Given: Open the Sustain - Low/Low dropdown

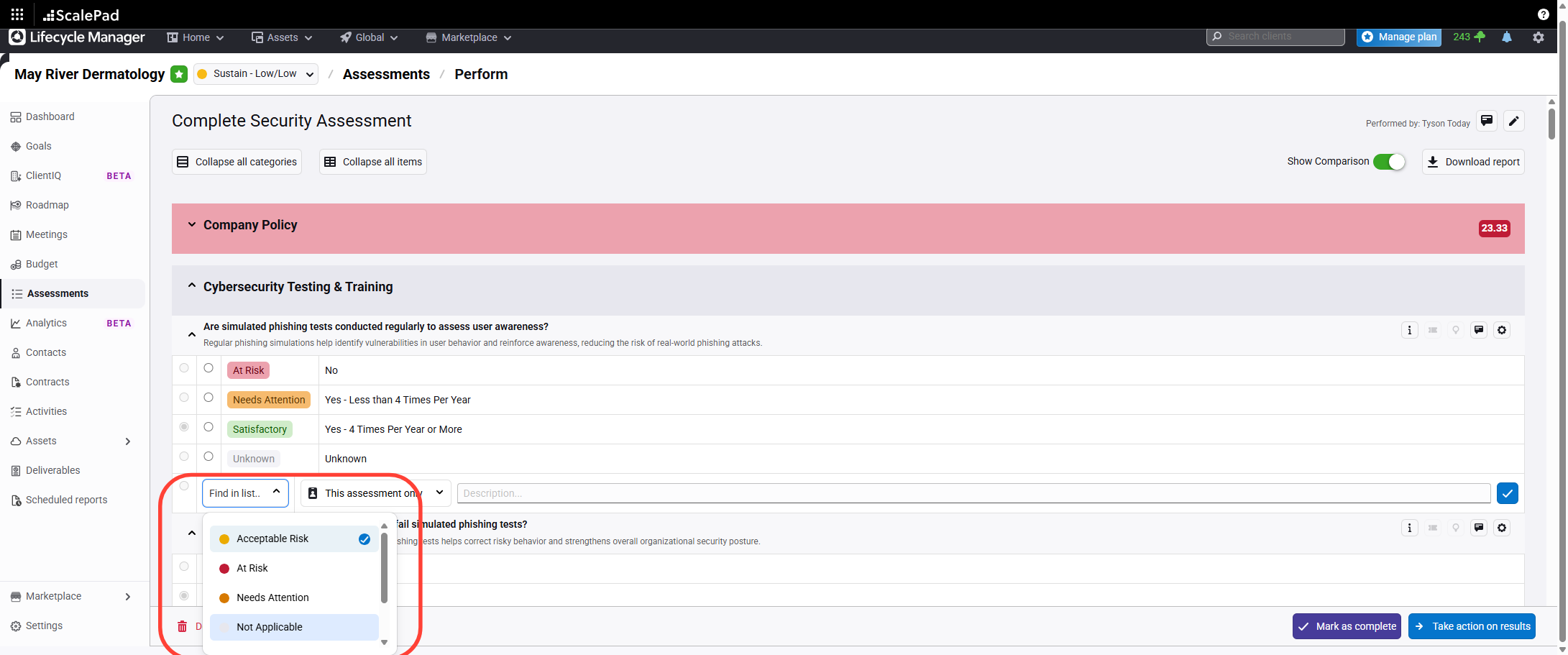Looking at the screenshot, I should pyautogui.click(x=256, y=74).
